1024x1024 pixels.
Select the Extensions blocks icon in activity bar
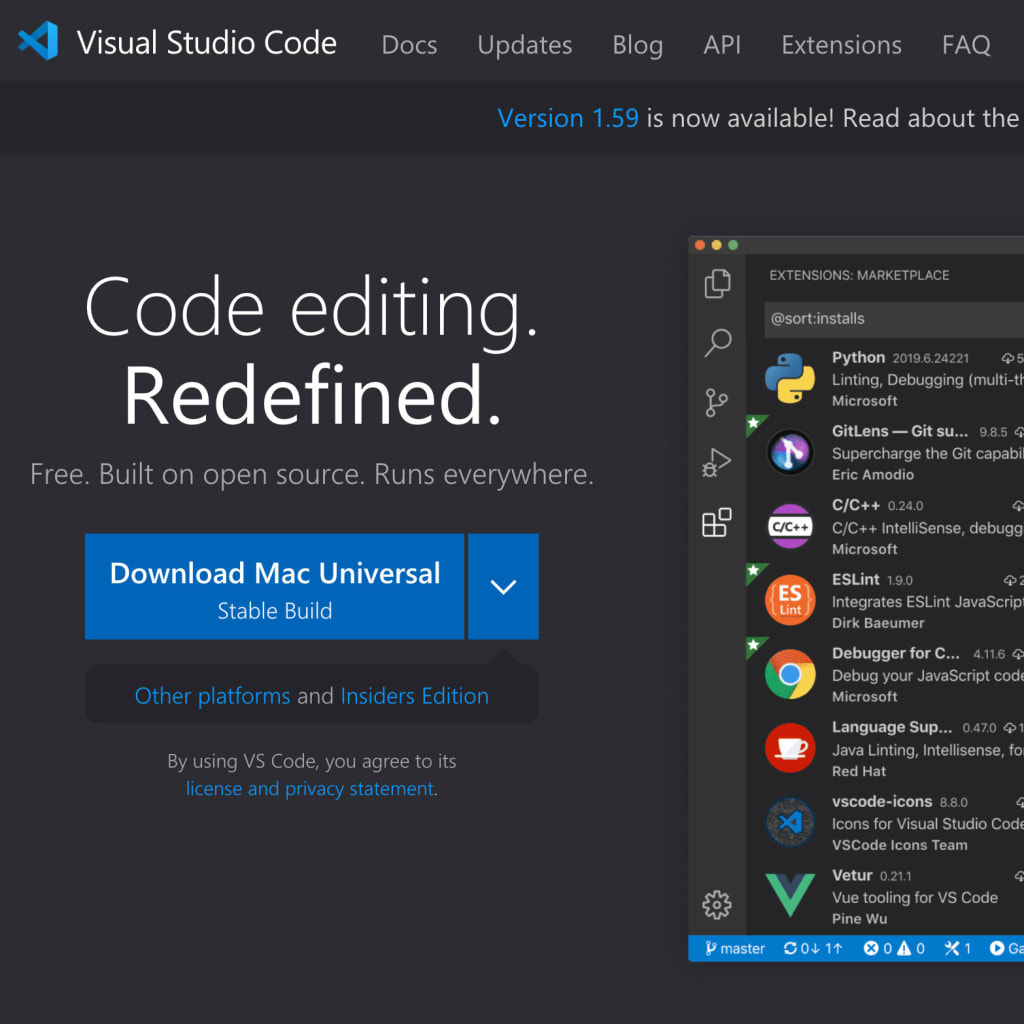click(716, 522)
